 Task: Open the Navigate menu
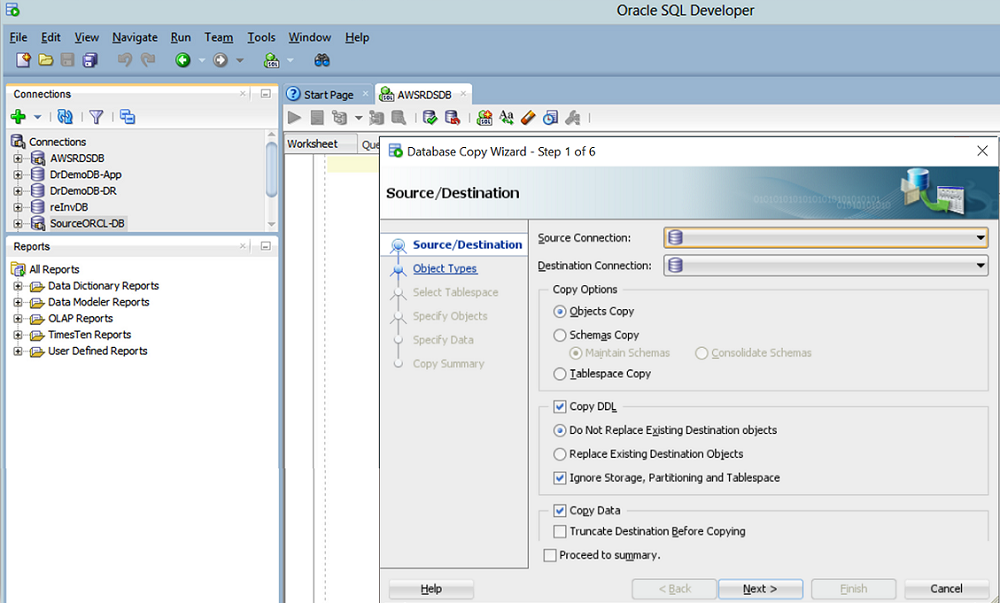tap(134, 37)
